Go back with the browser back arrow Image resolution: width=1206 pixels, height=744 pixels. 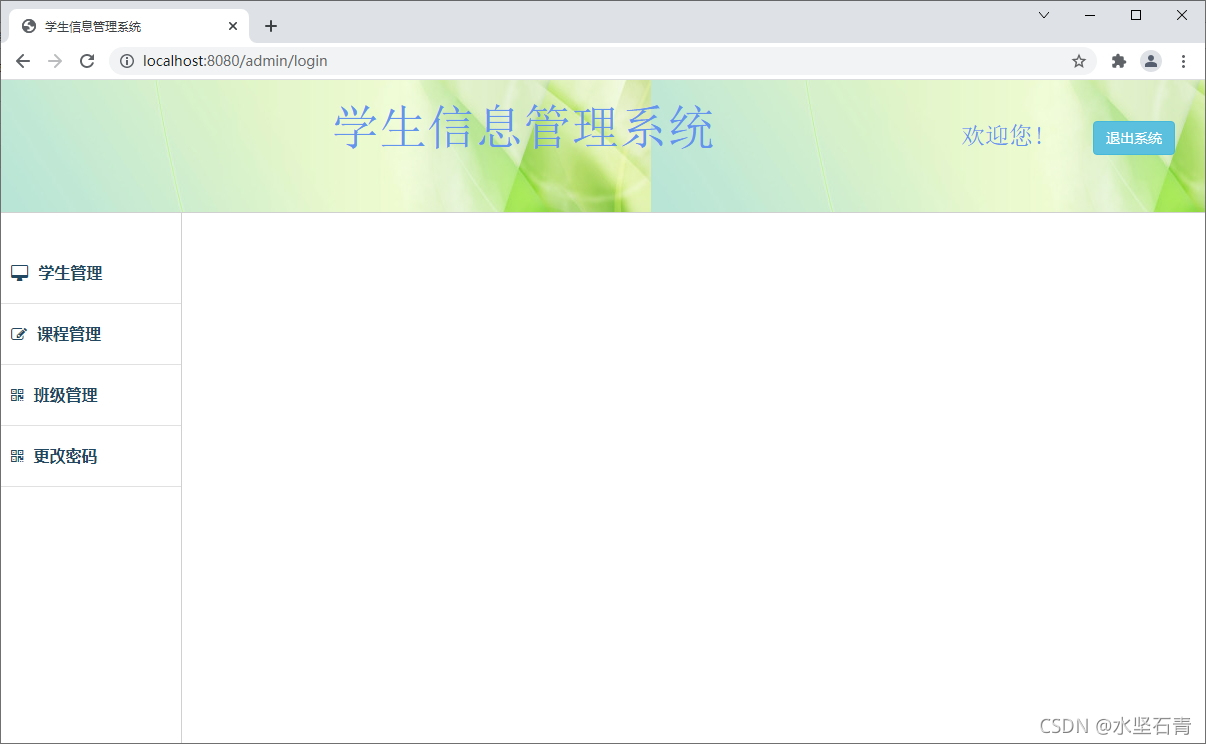[23, 61]
